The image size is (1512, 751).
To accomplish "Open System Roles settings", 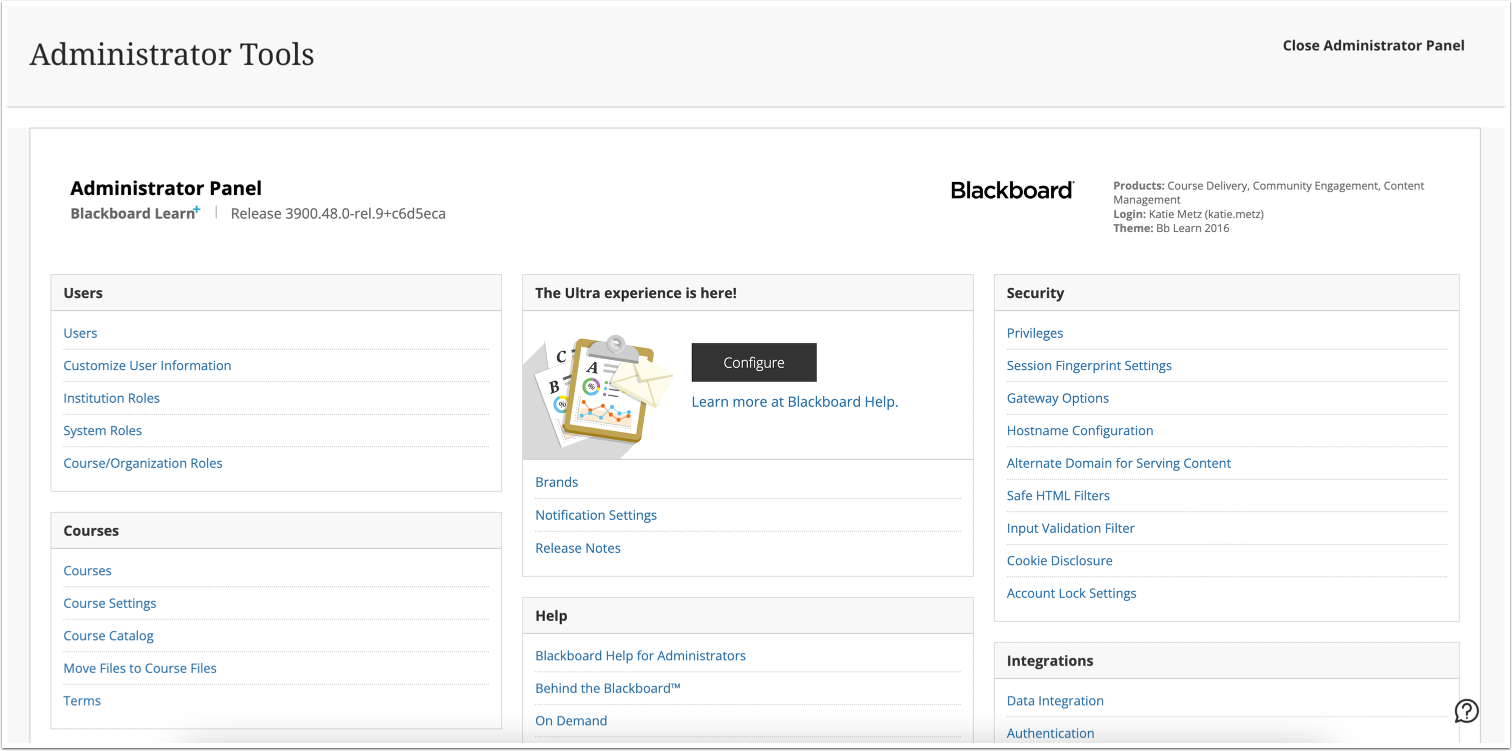I will click(x=102, y=430).
